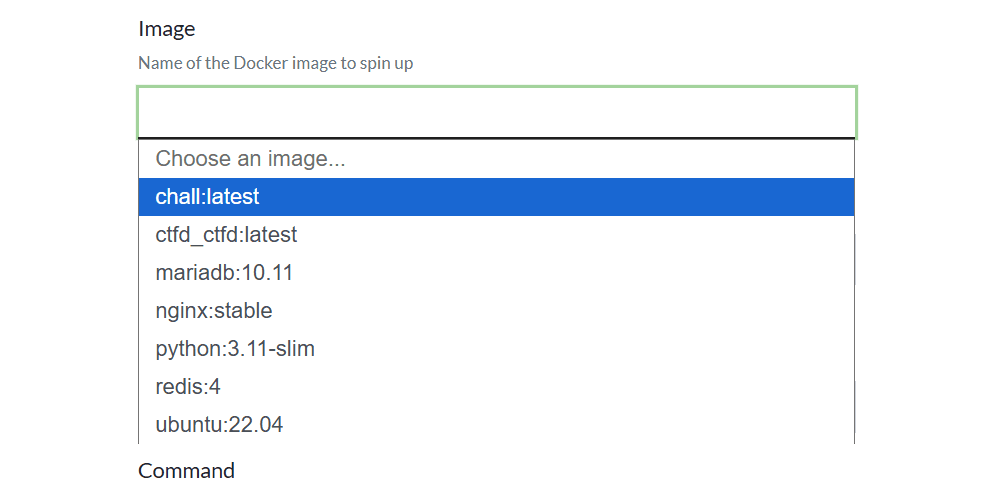
Task: Click the Image field label
Action: [167, 29]
